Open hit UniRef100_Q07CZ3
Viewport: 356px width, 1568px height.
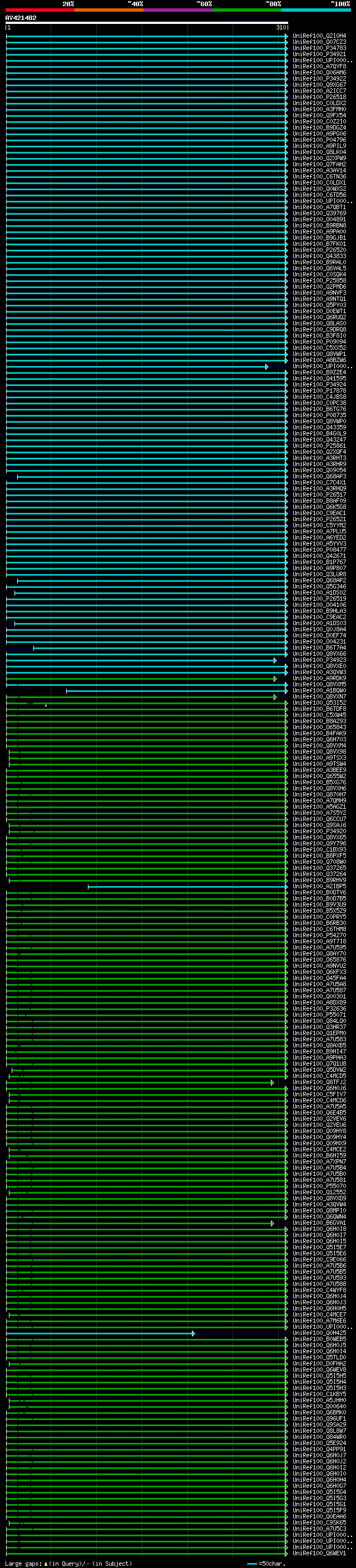[319, 42]
